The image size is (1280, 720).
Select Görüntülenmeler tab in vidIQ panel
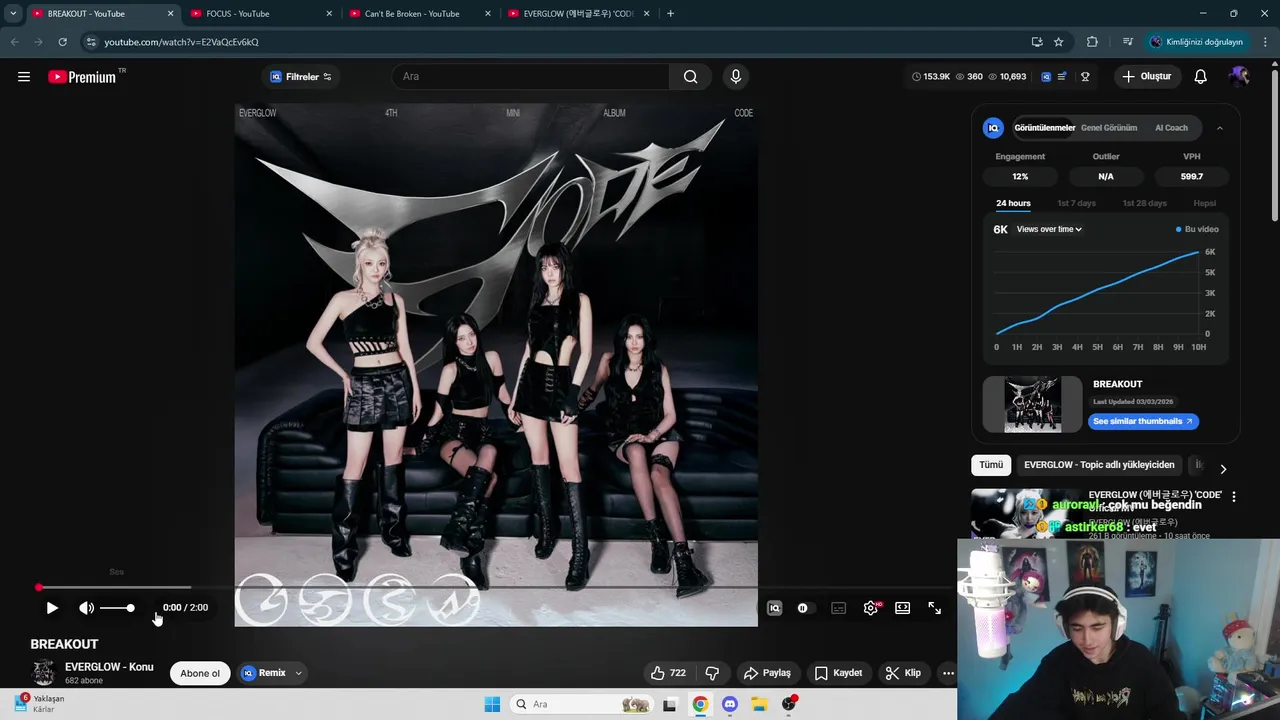(x=1044, y=128)
